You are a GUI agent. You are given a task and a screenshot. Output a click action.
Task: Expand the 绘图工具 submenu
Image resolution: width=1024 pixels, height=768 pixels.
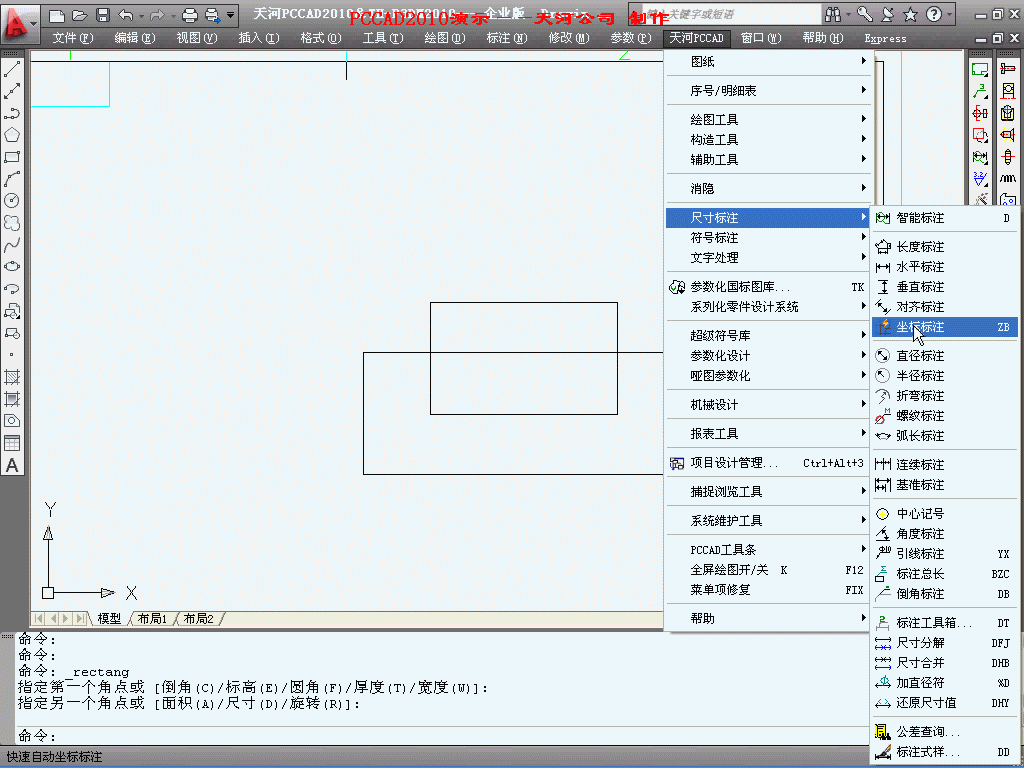pyautogui.click(x=768, y=120)
